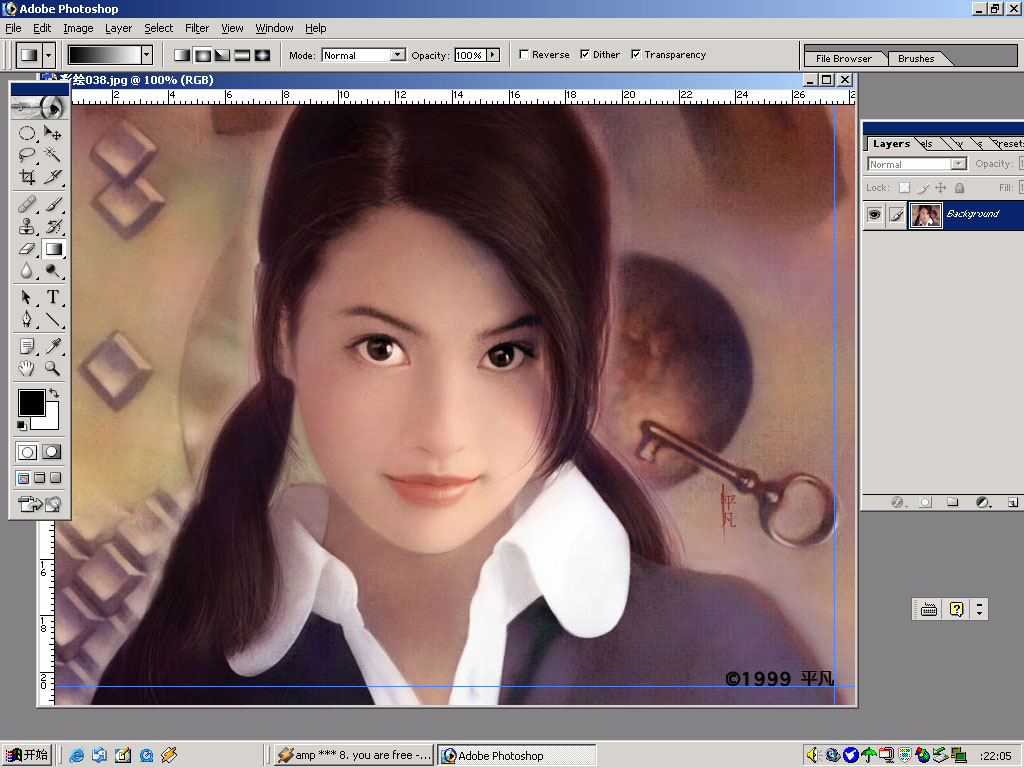
Task: Reset to default black and white colors
Action: click(x=22, y=426)
